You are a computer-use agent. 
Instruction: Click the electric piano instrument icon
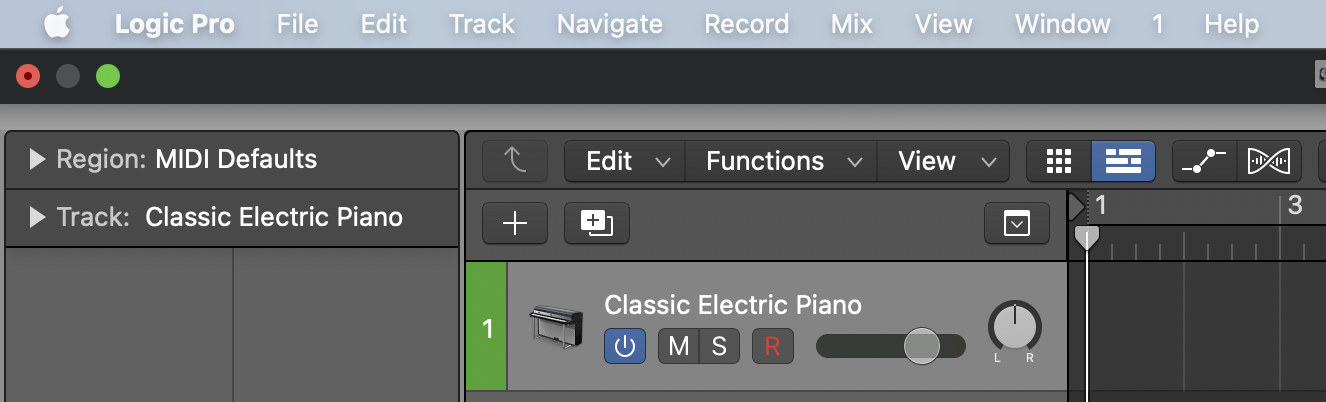(555, 327)
